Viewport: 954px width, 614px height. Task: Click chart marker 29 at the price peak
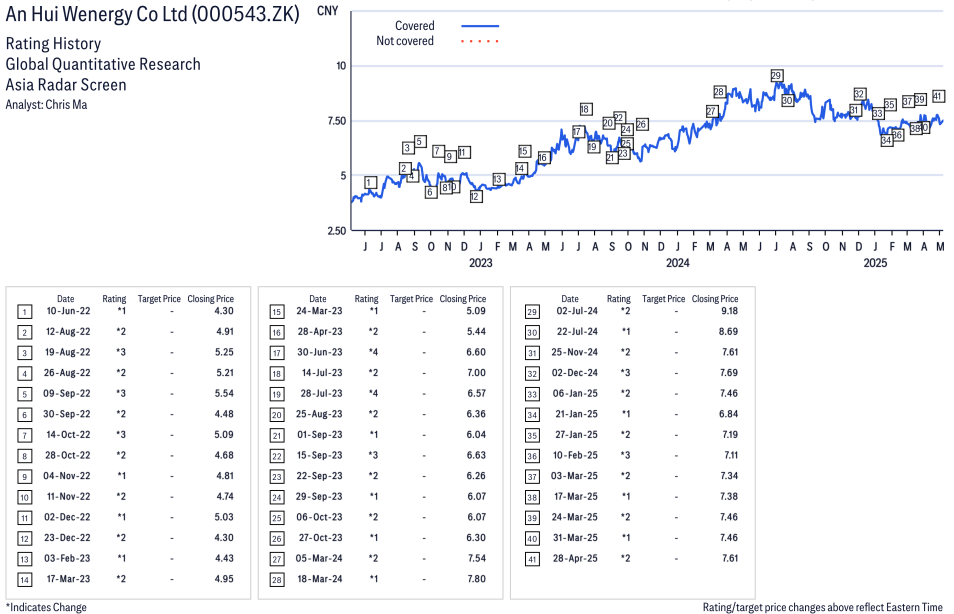coord(776,75)
